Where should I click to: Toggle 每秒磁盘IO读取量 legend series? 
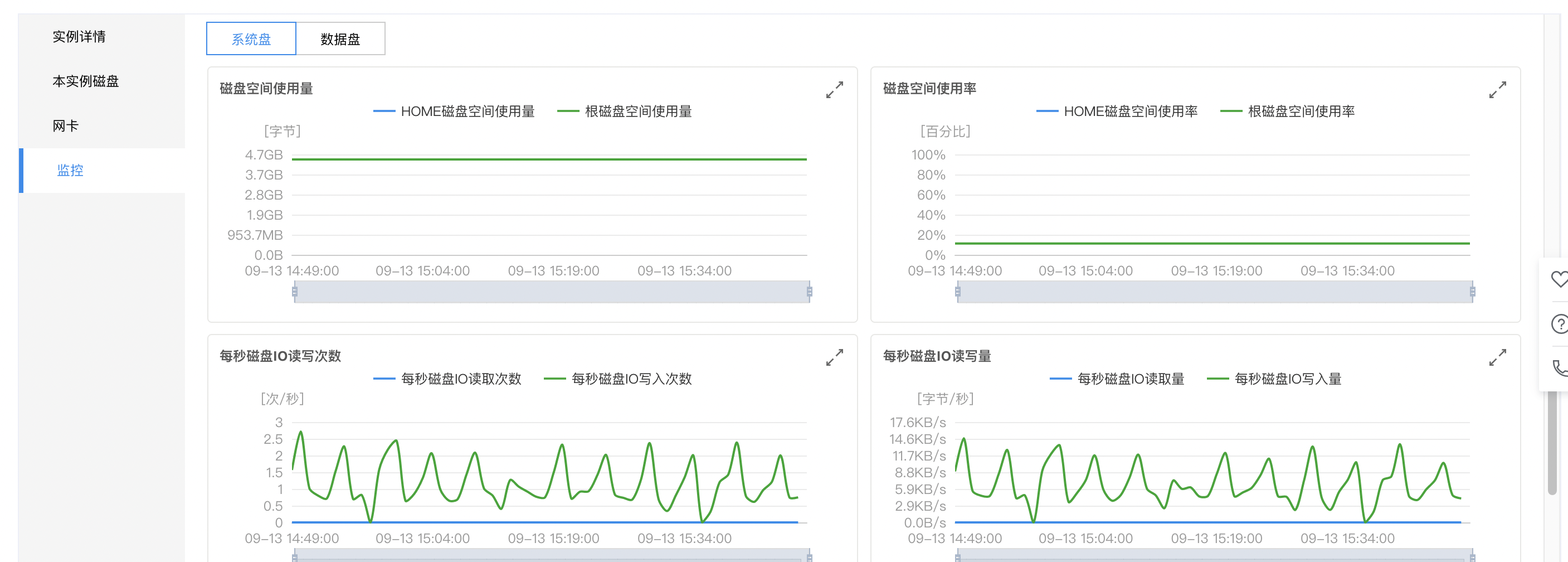[1117, 379]
